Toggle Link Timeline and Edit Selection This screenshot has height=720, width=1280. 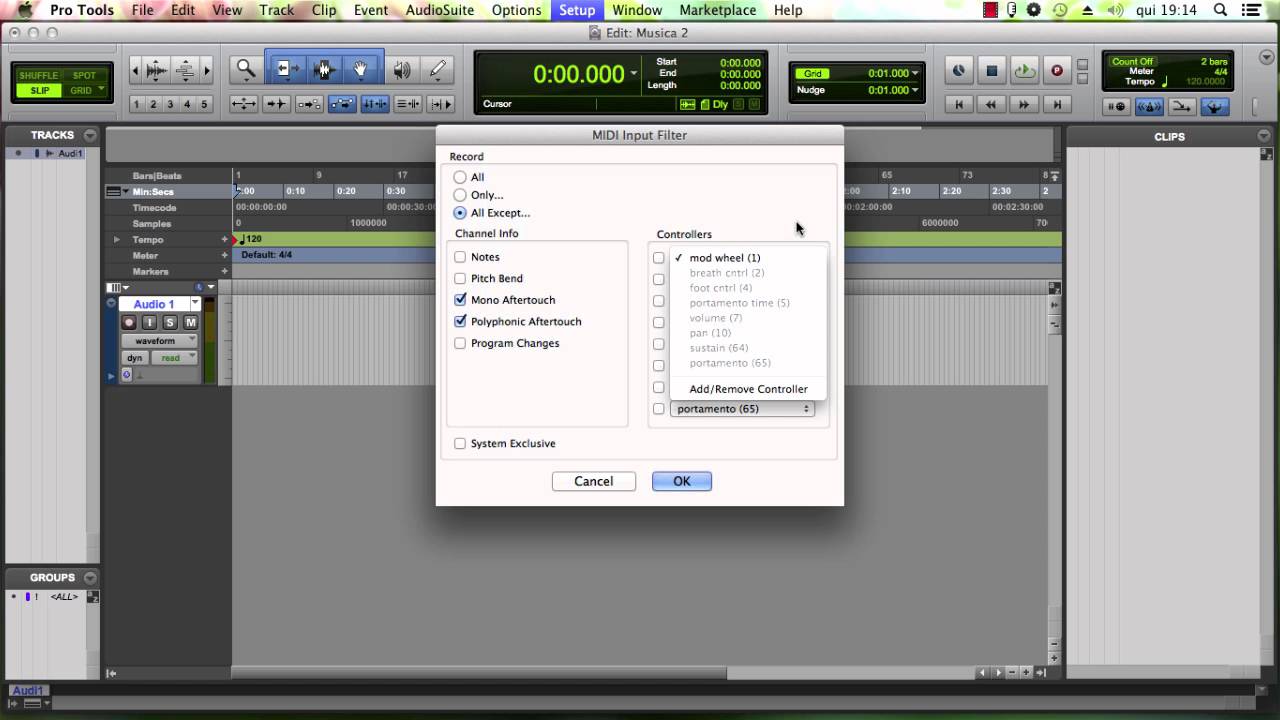(x=375, y=103)
